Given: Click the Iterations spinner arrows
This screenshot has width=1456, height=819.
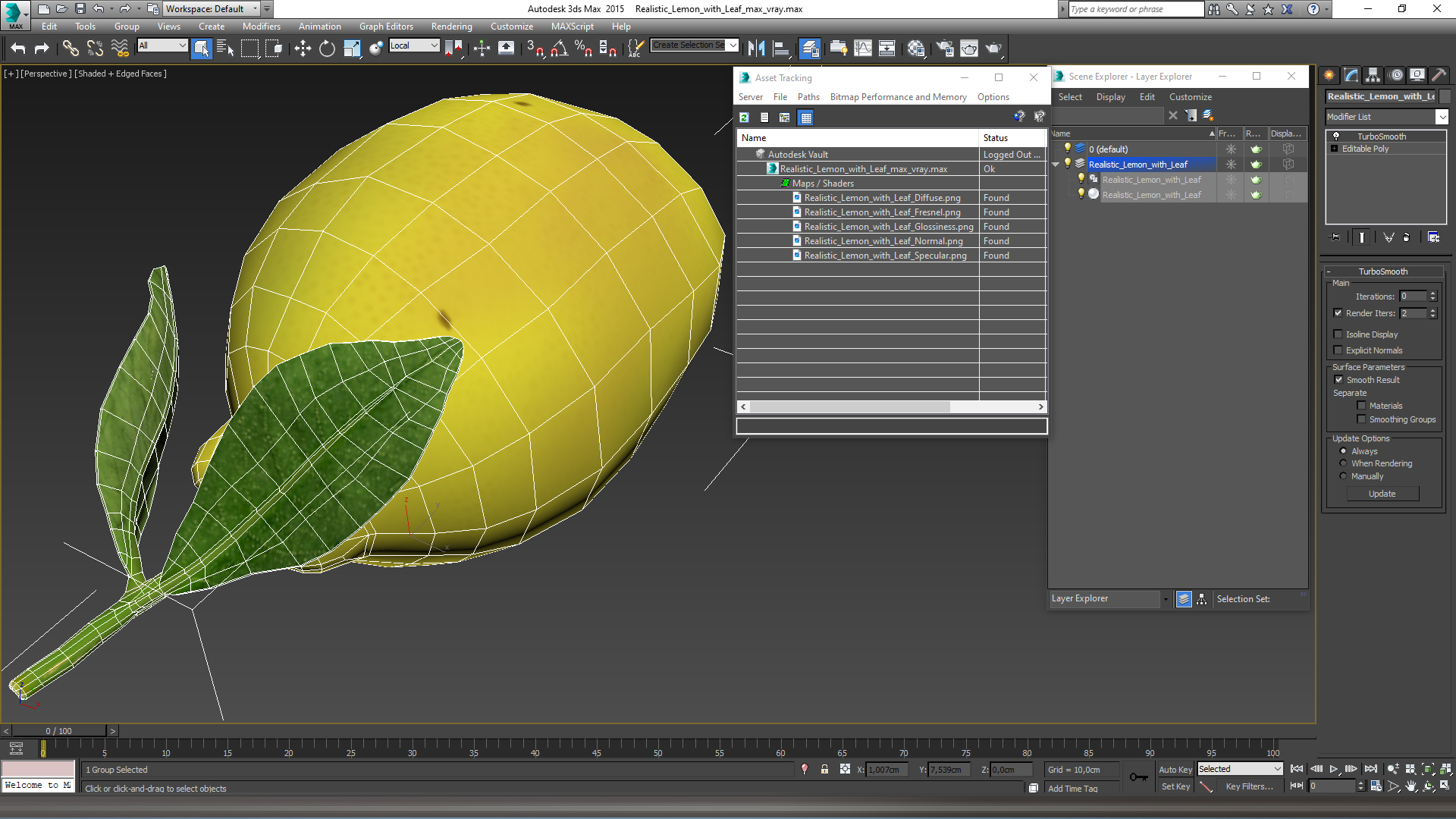Looking at the screenshot, I should pos(1432,297).
